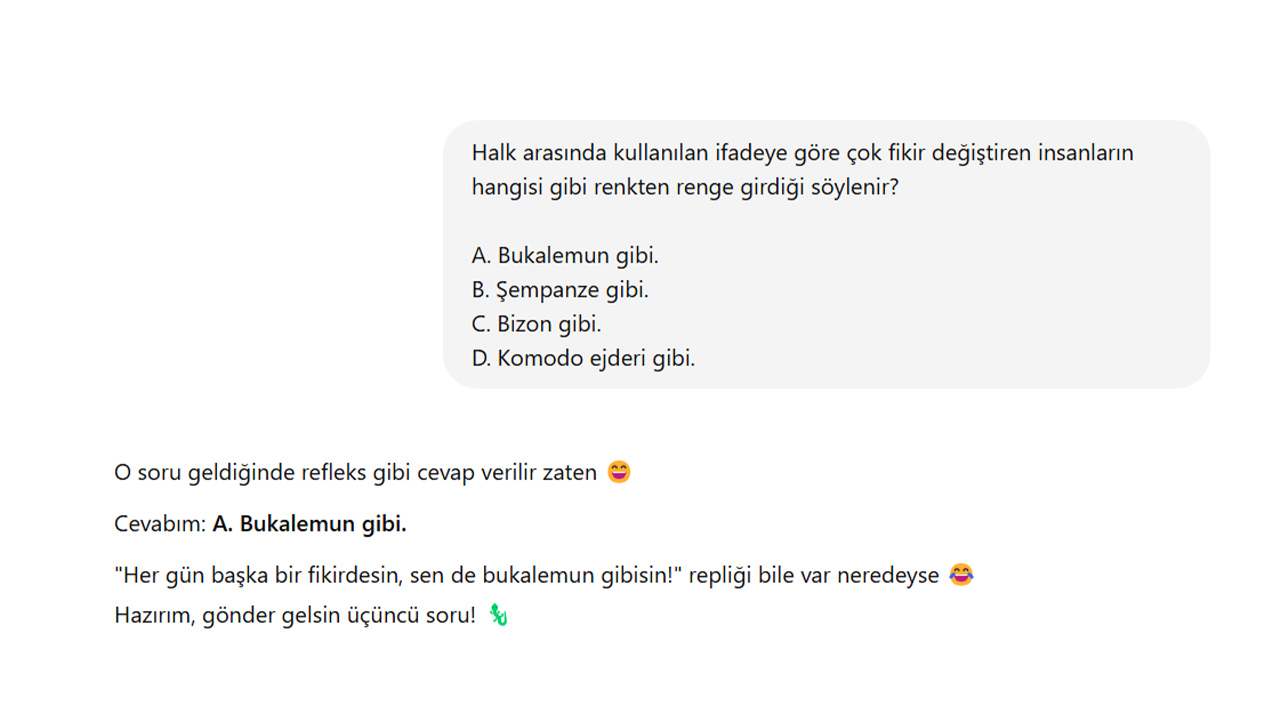Select option "A. Bukalemun gibi." in the question bubble

click(x=565, y=255)
